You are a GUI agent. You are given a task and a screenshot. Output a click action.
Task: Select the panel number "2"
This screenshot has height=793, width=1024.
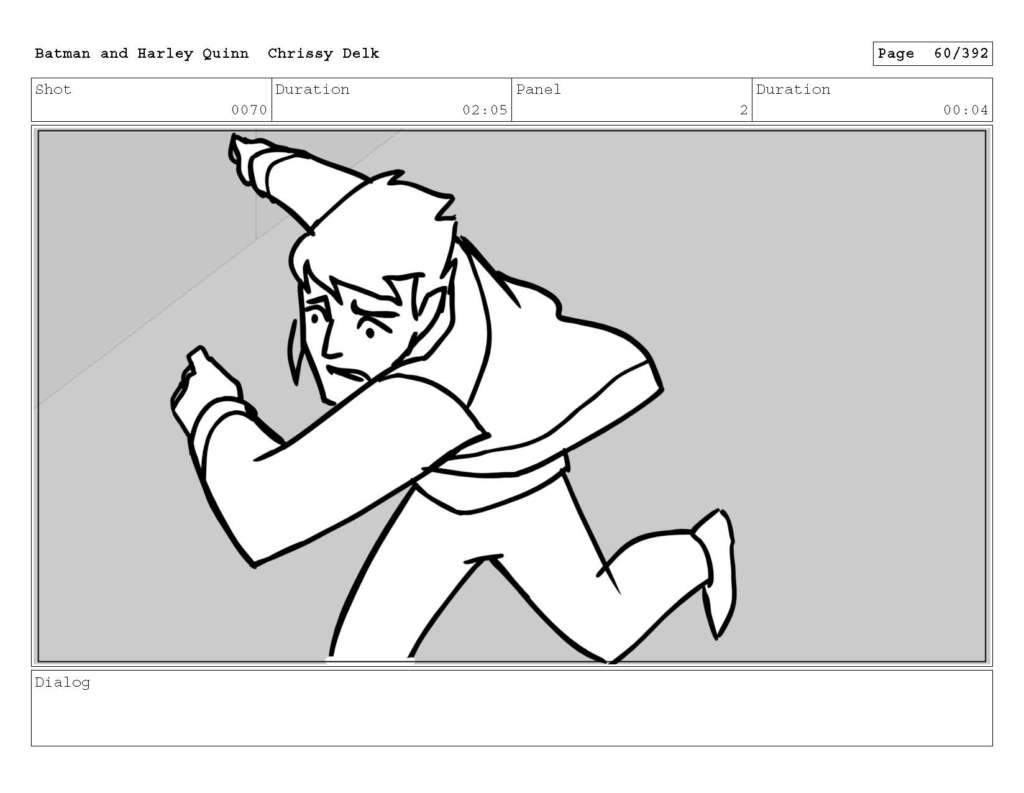click(x=744, y=110)
